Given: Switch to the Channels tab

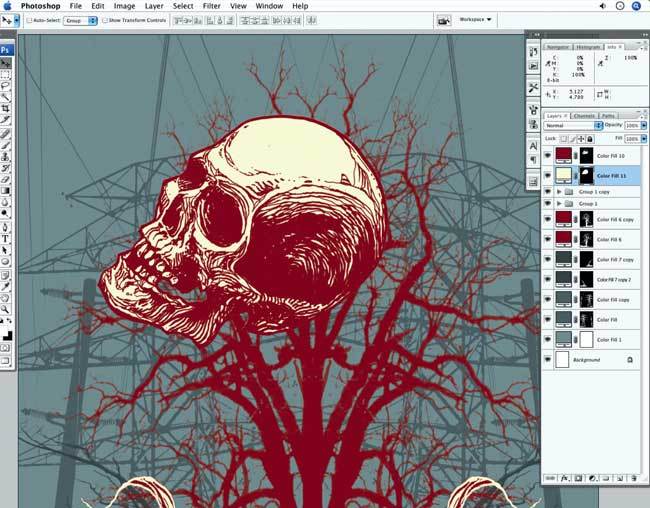Looking at the screenshot, I should click(x=584, y=116).
